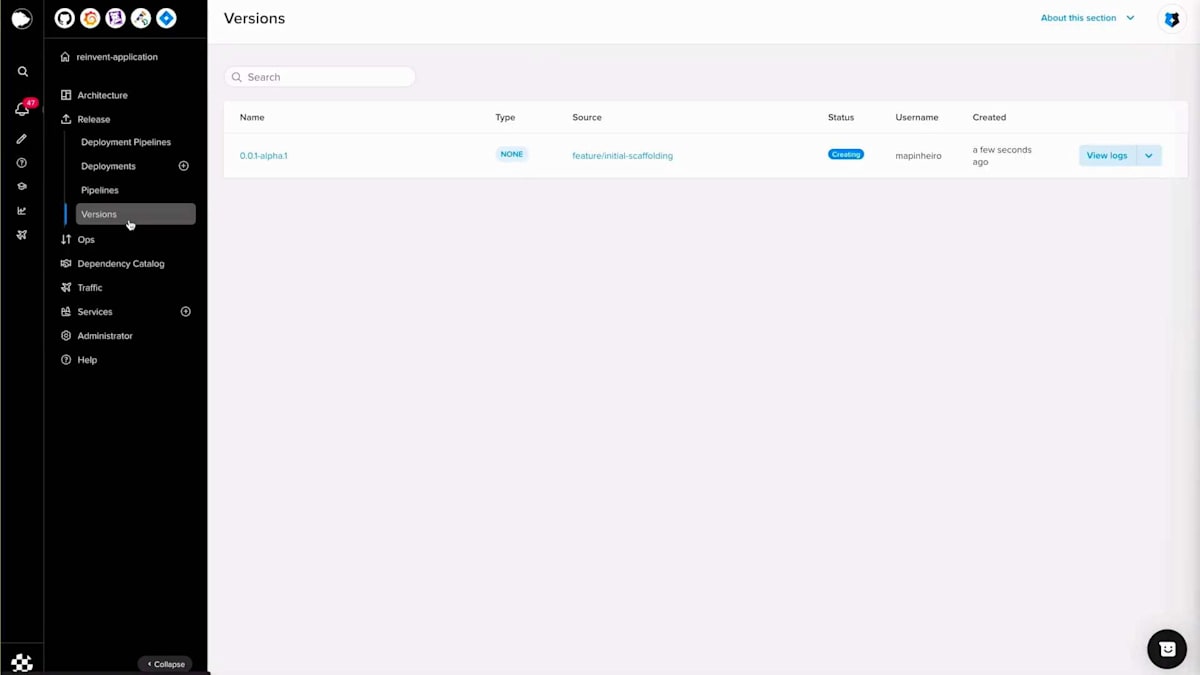
Task: Click the Search input field
Action: tap(320, 77)
